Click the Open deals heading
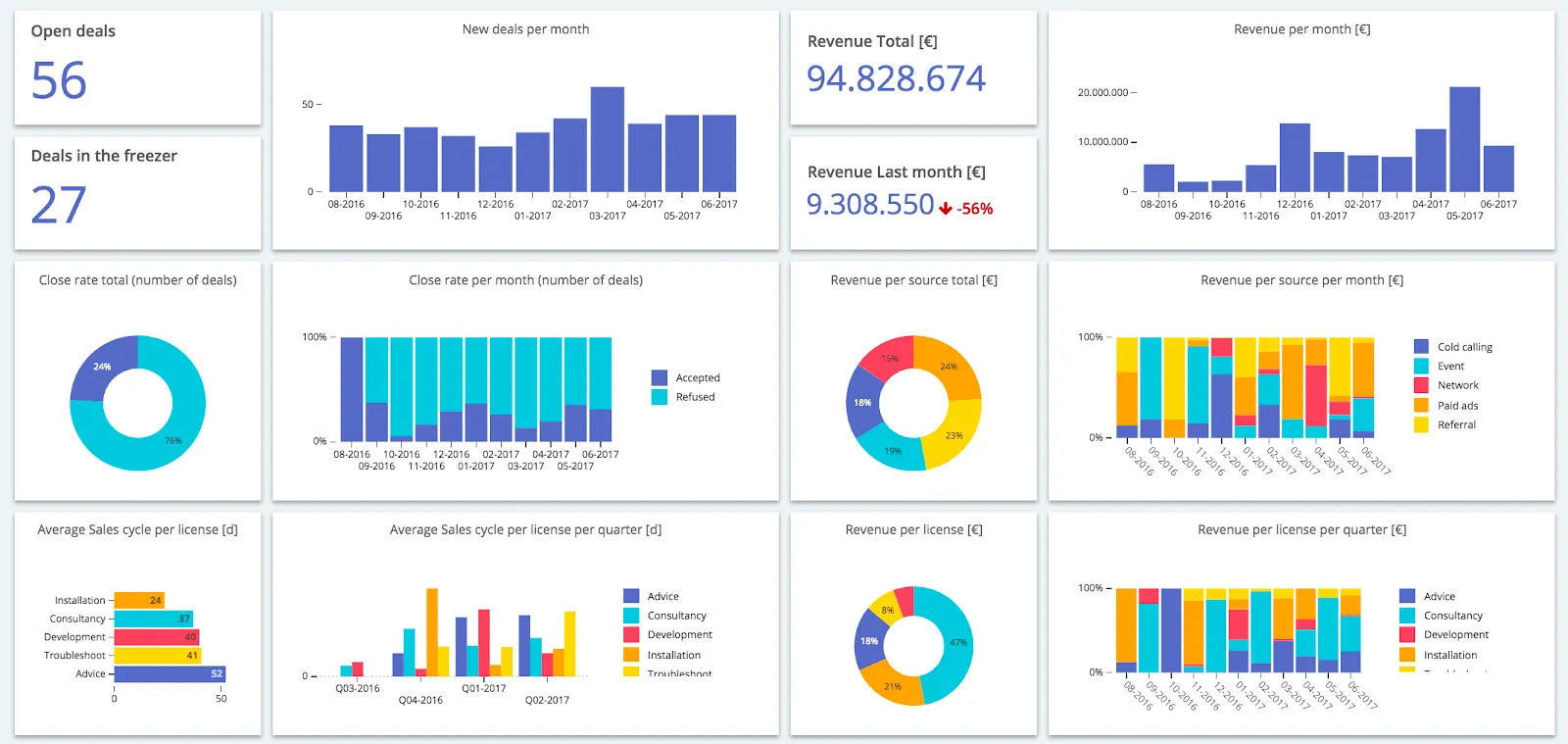This screenshot has height=744, width=1568. [73, 31]
